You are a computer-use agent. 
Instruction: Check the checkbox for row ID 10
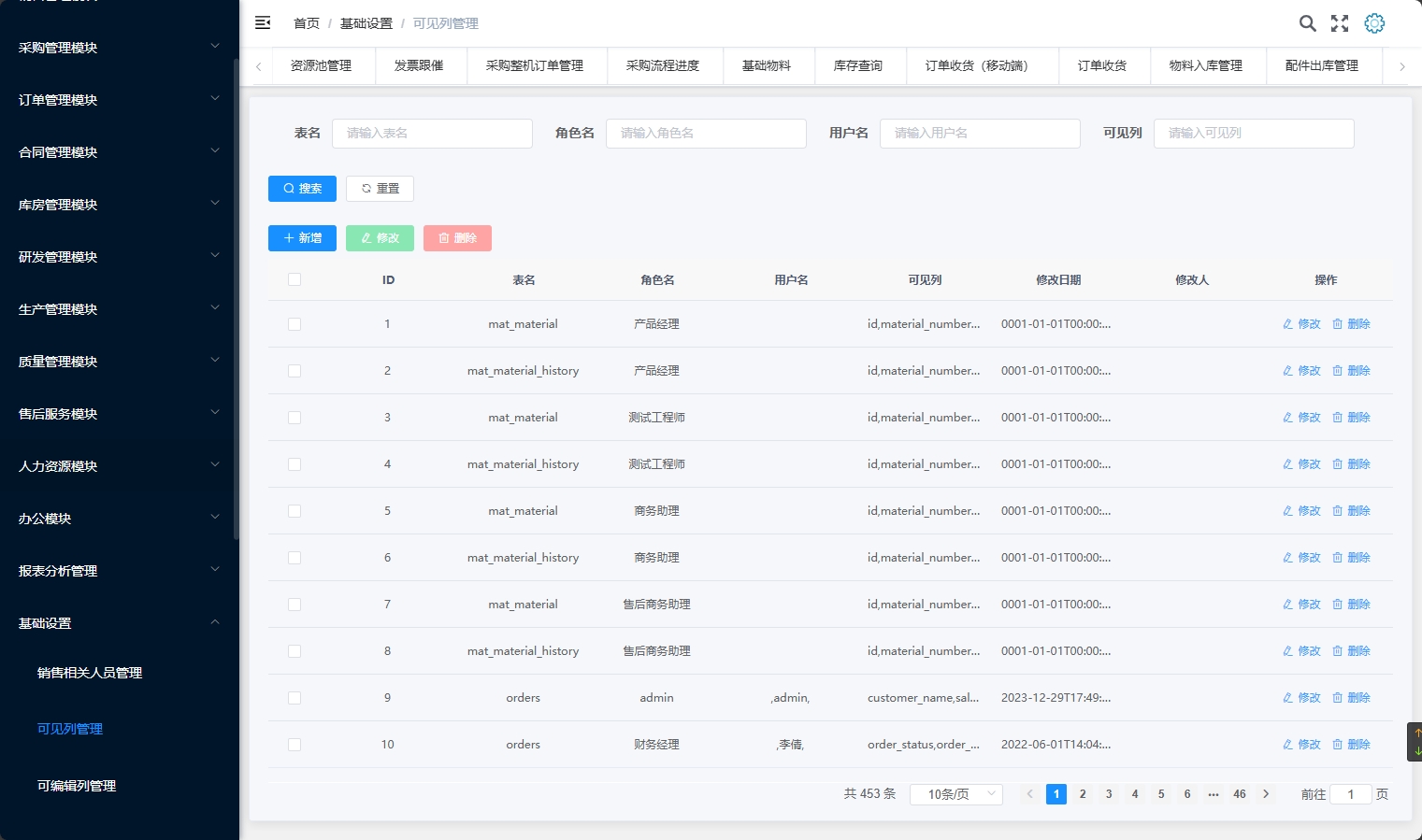click(294, 745)
